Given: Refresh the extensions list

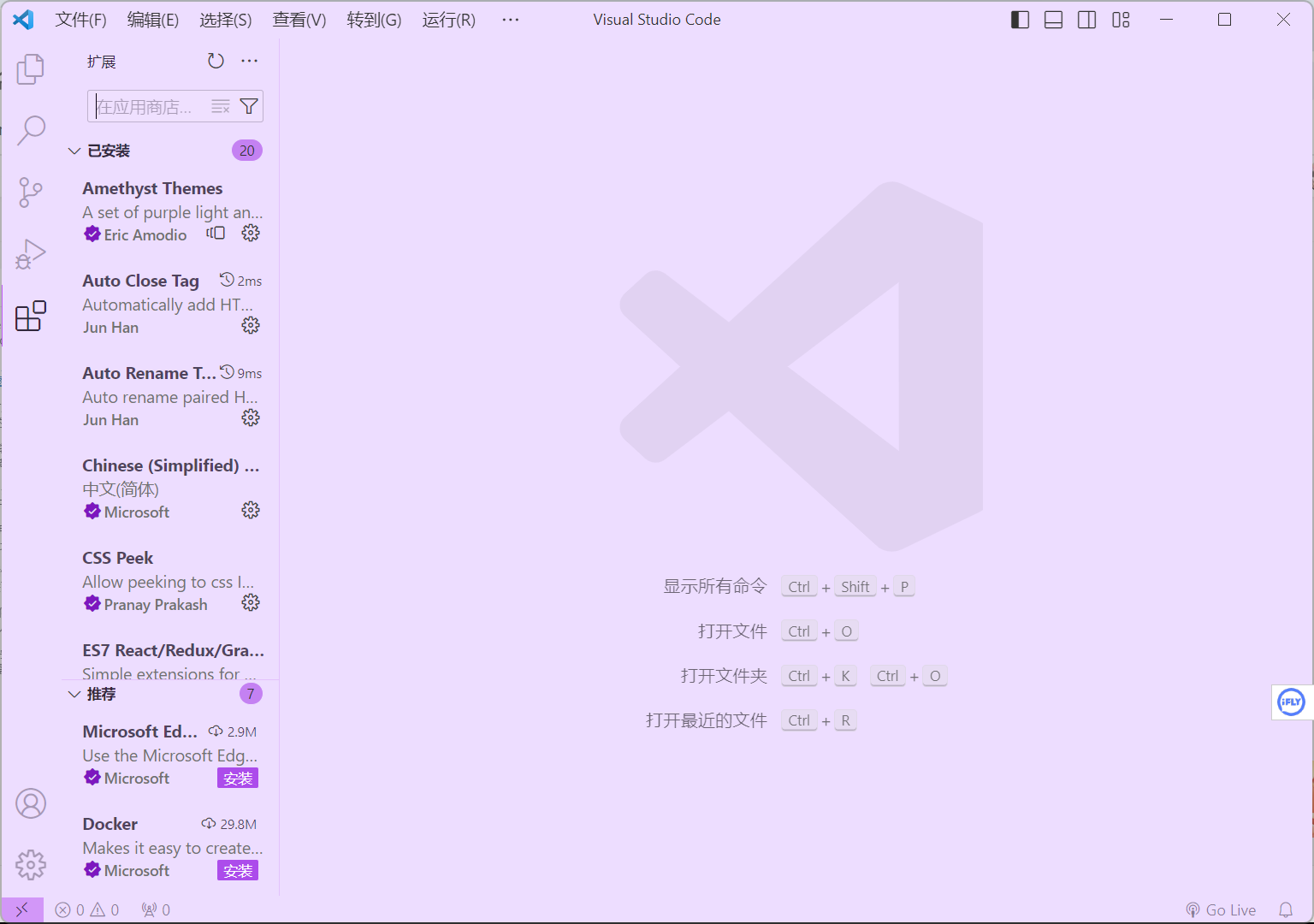Looking at the screenshot, I should pos(216,61).
